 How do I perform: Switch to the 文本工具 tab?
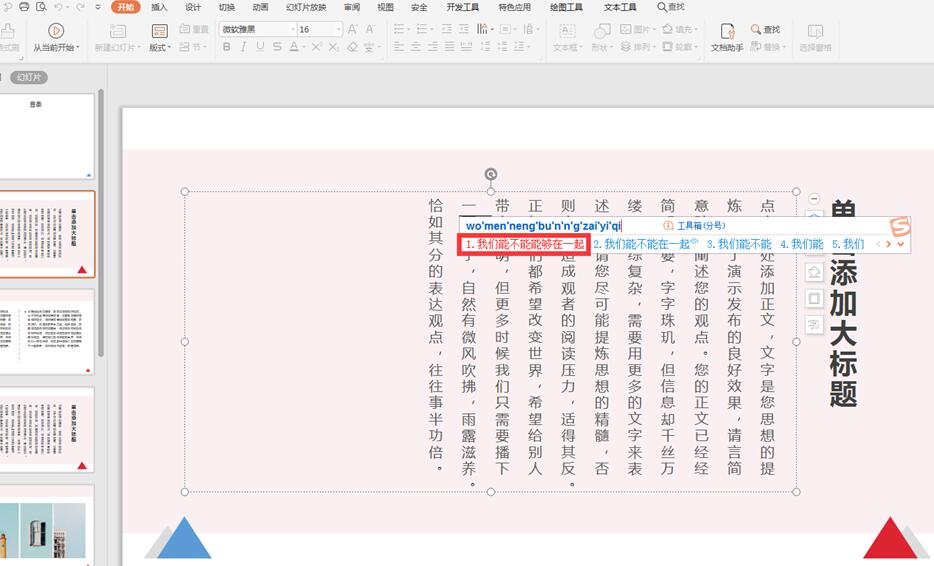coord(620,7)
